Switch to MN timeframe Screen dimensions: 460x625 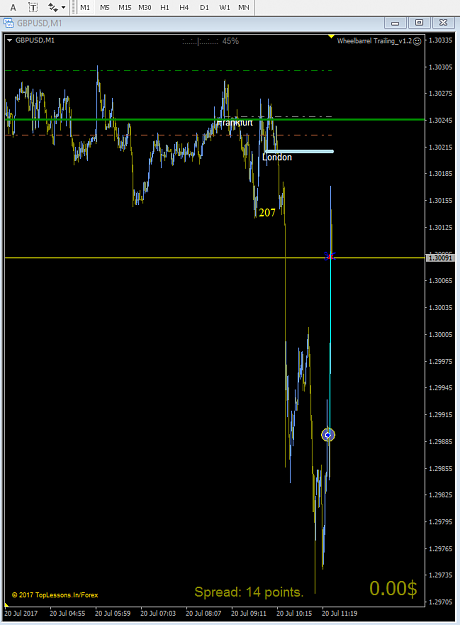click(244, 7)
